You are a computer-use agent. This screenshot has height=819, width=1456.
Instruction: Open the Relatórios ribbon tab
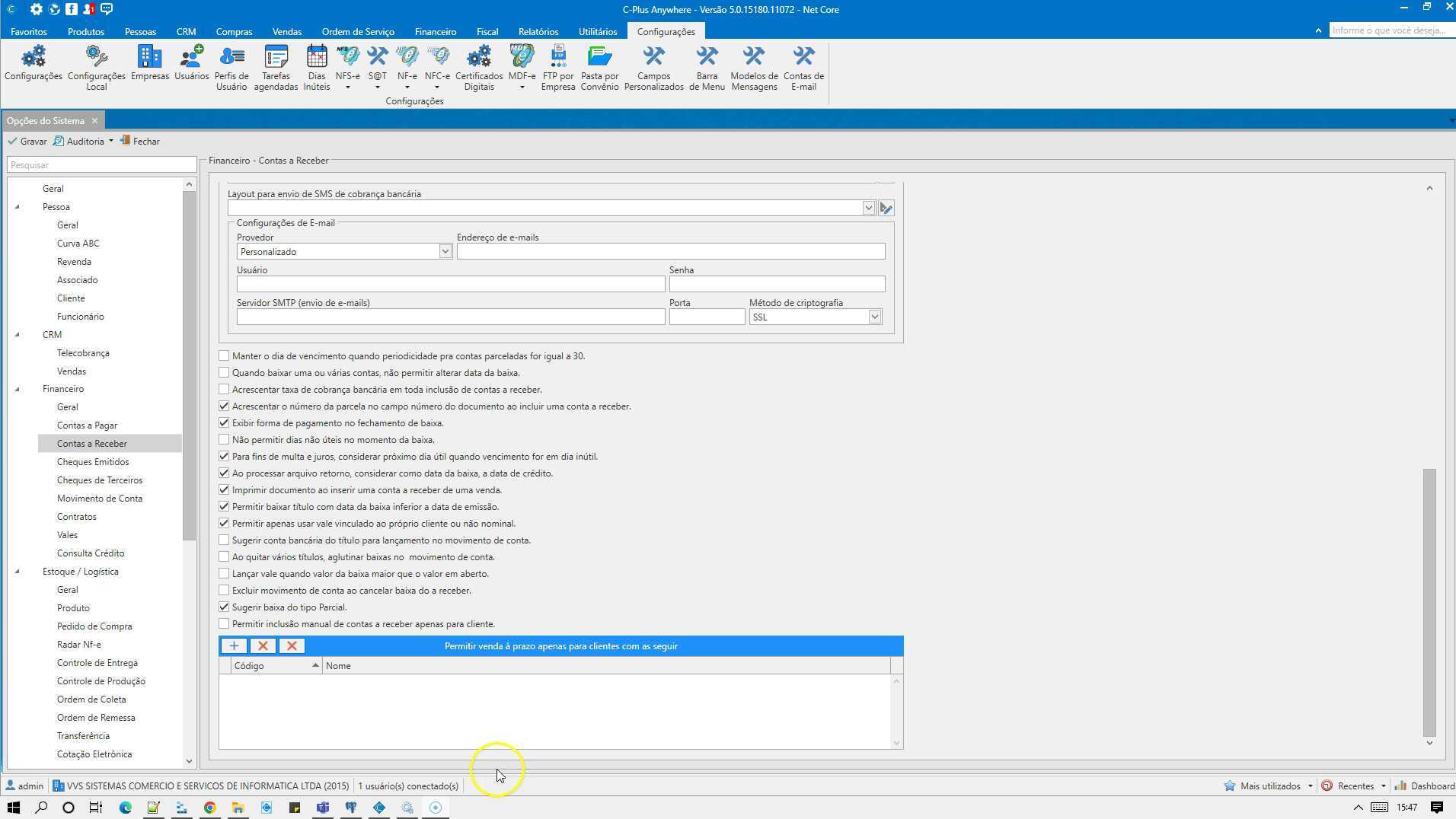point(538,32)
